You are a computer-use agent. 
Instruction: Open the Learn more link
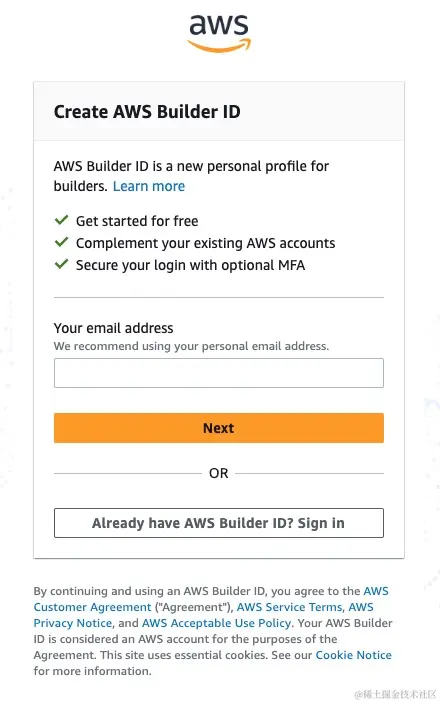click(149, 186)
